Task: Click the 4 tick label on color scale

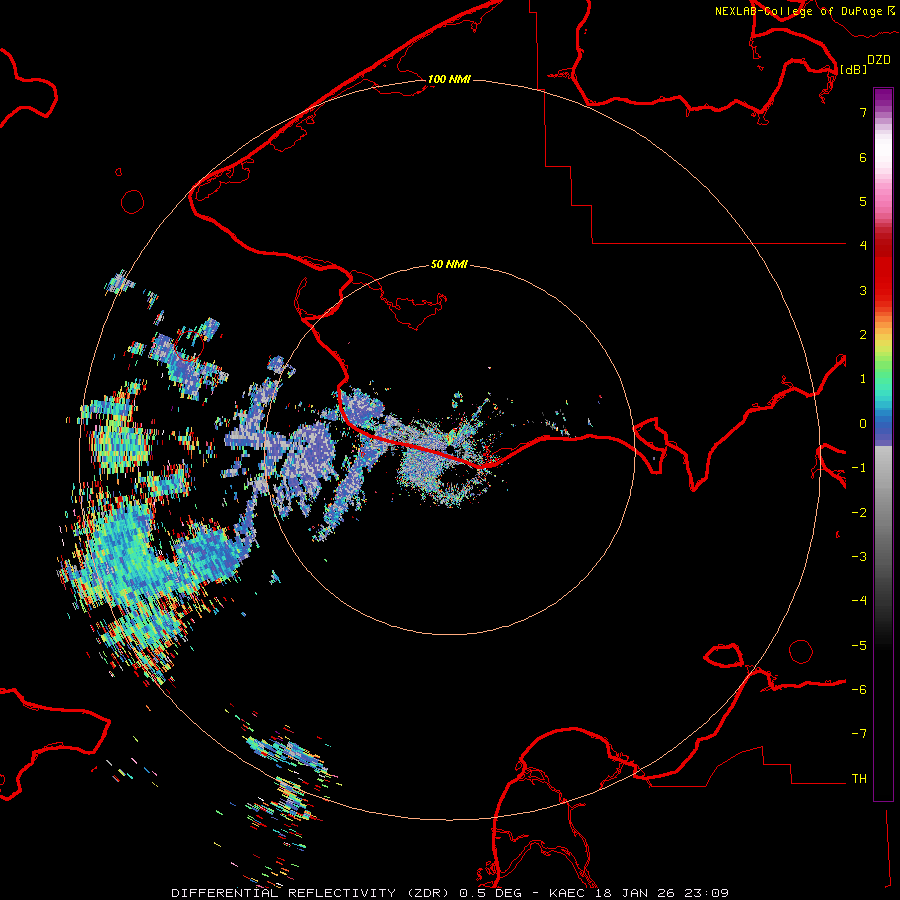Action: [863, 246]
